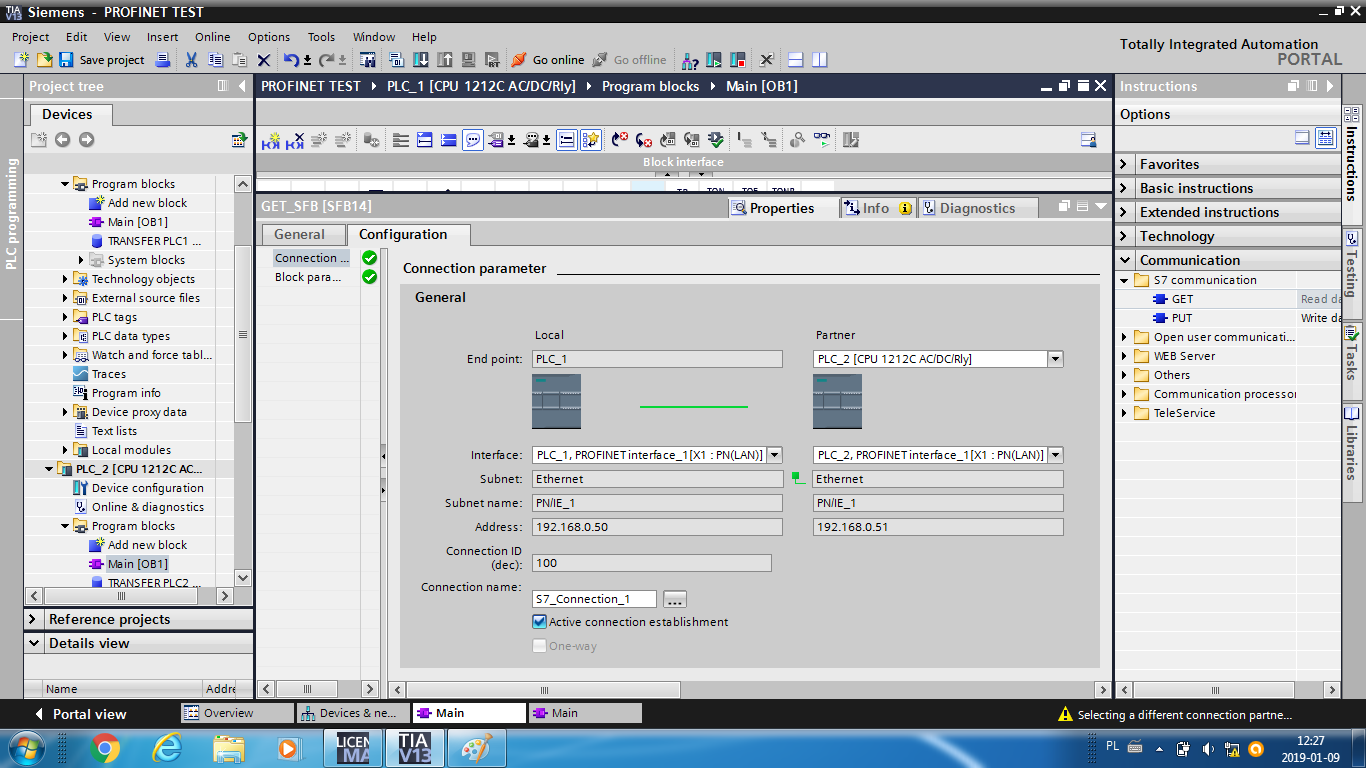The width and height of the screenshot is (1366, 768).
Task: Click the Accessible devices icon
Action: [690, 60]
